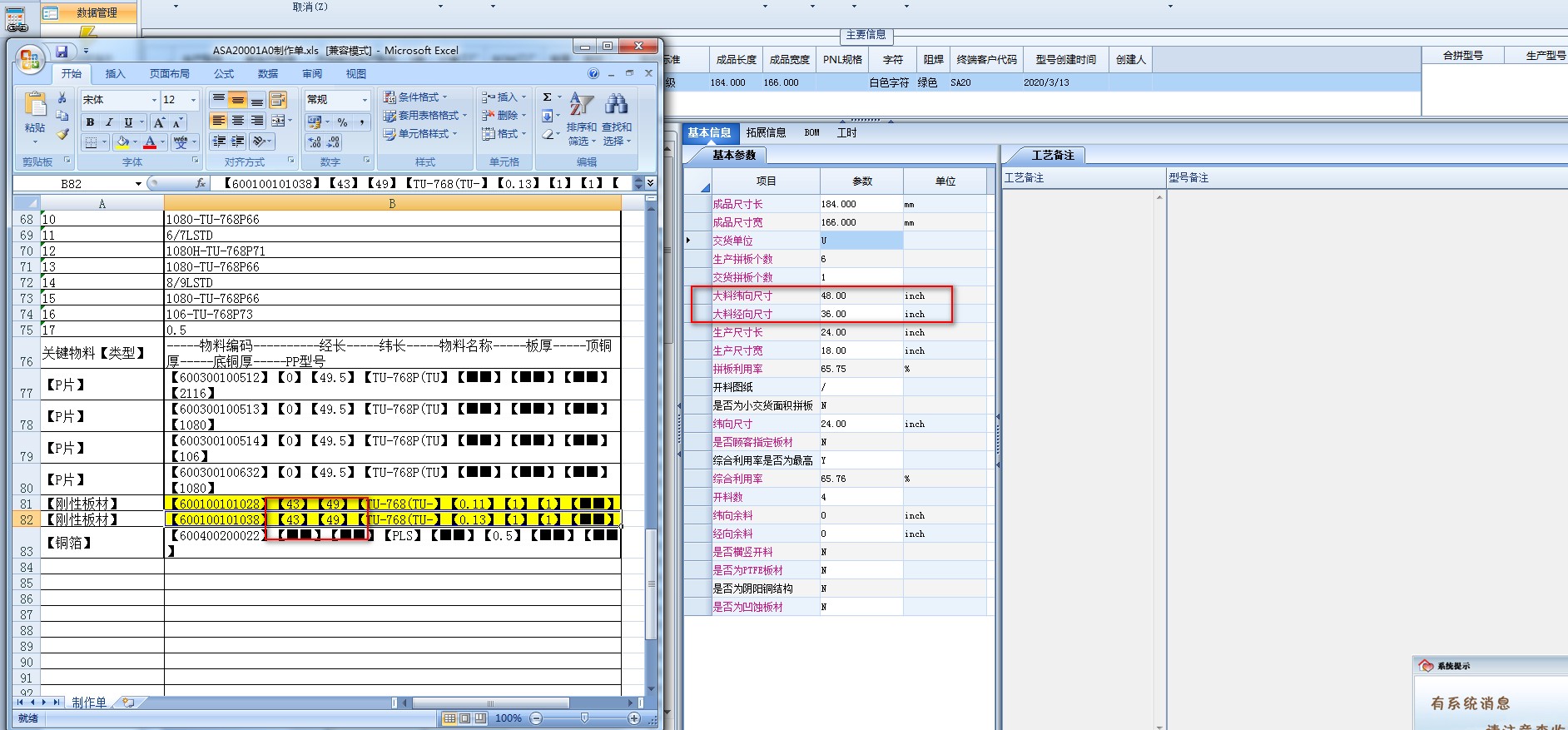Click the text orientation icon
Image resolution: width=1568 pixels, height=730 pixels.
pyautogui.click(x=260, y=142)
